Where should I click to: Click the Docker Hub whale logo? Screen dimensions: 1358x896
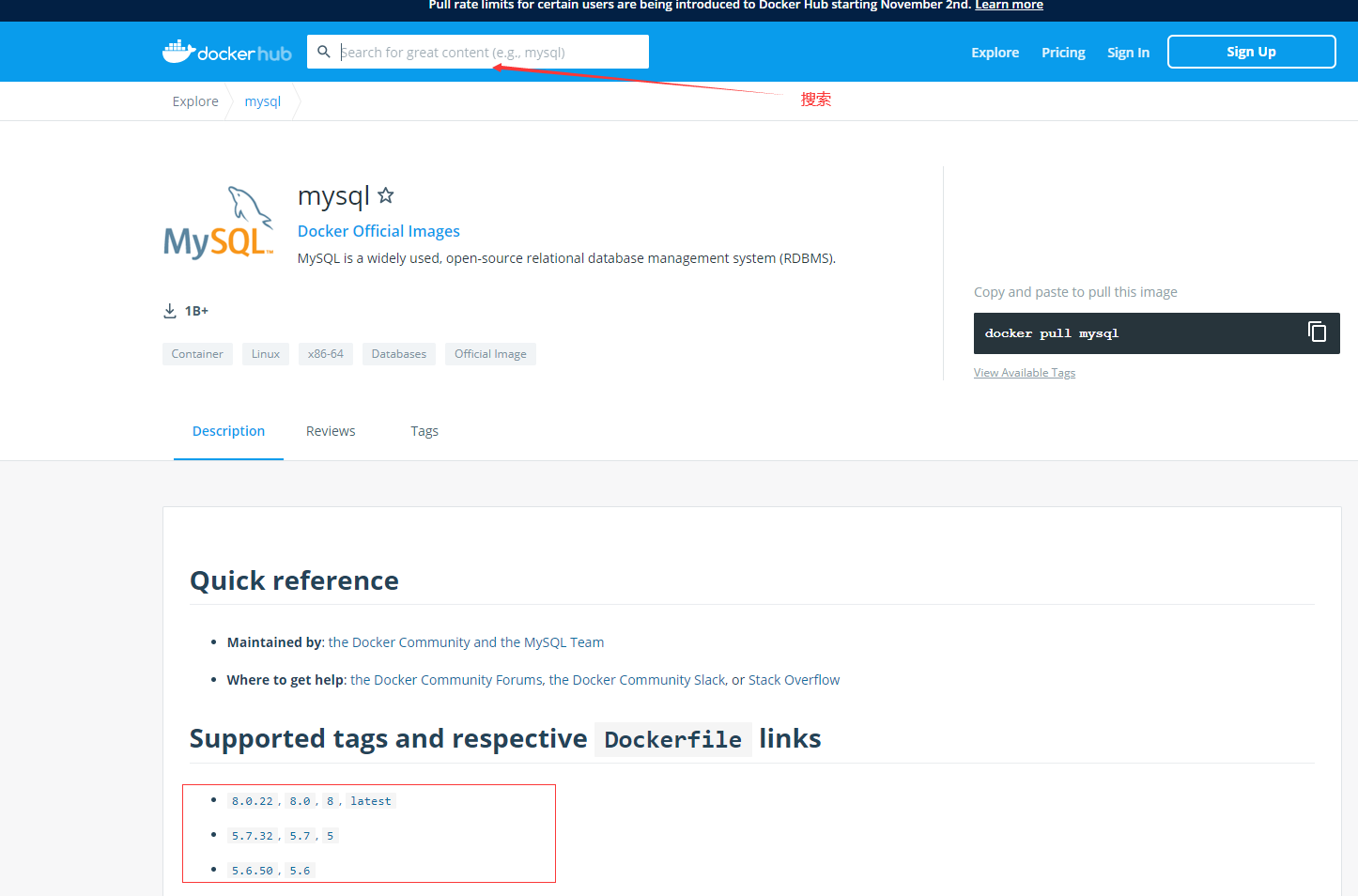180,51
